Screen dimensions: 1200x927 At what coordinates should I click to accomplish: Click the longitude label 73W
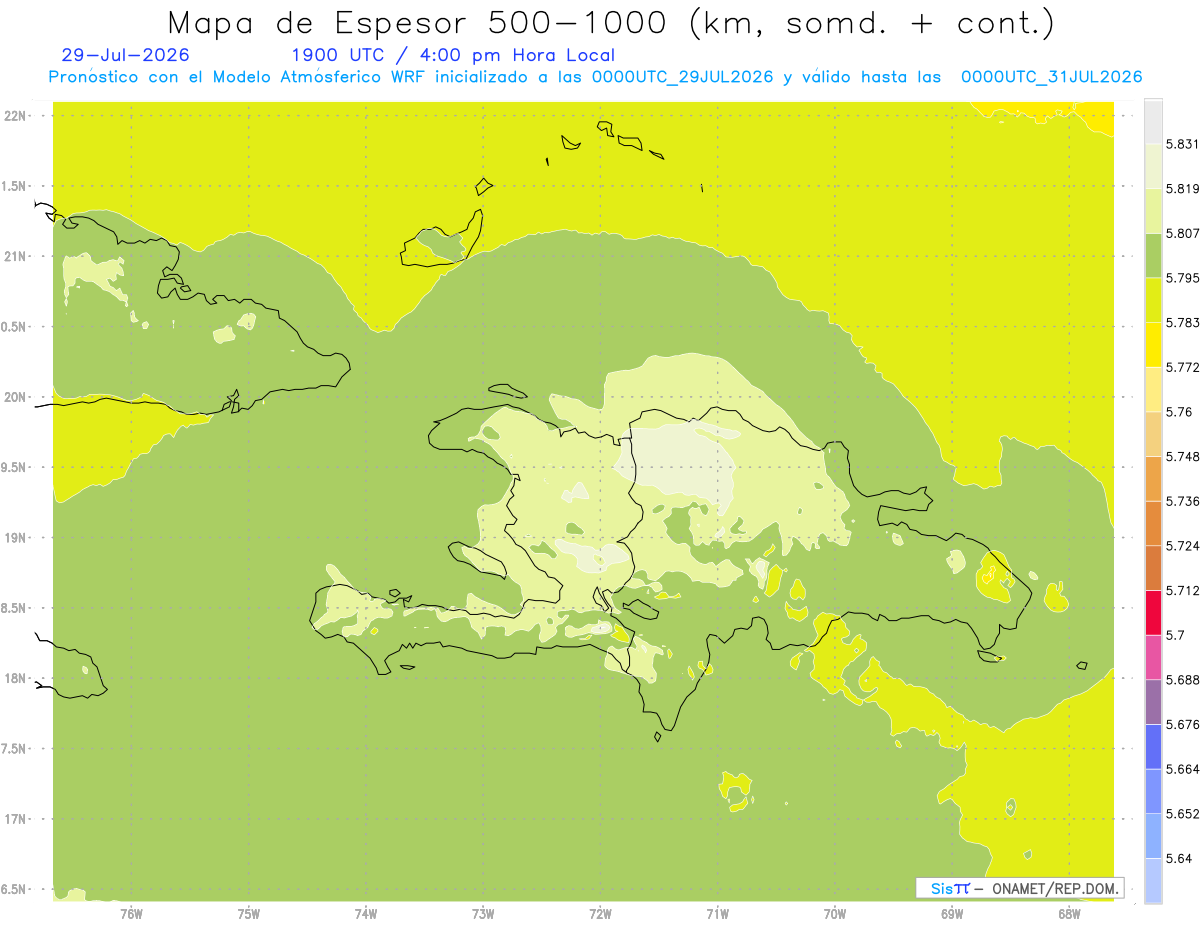pyautogui.click(x=483, y=913)
